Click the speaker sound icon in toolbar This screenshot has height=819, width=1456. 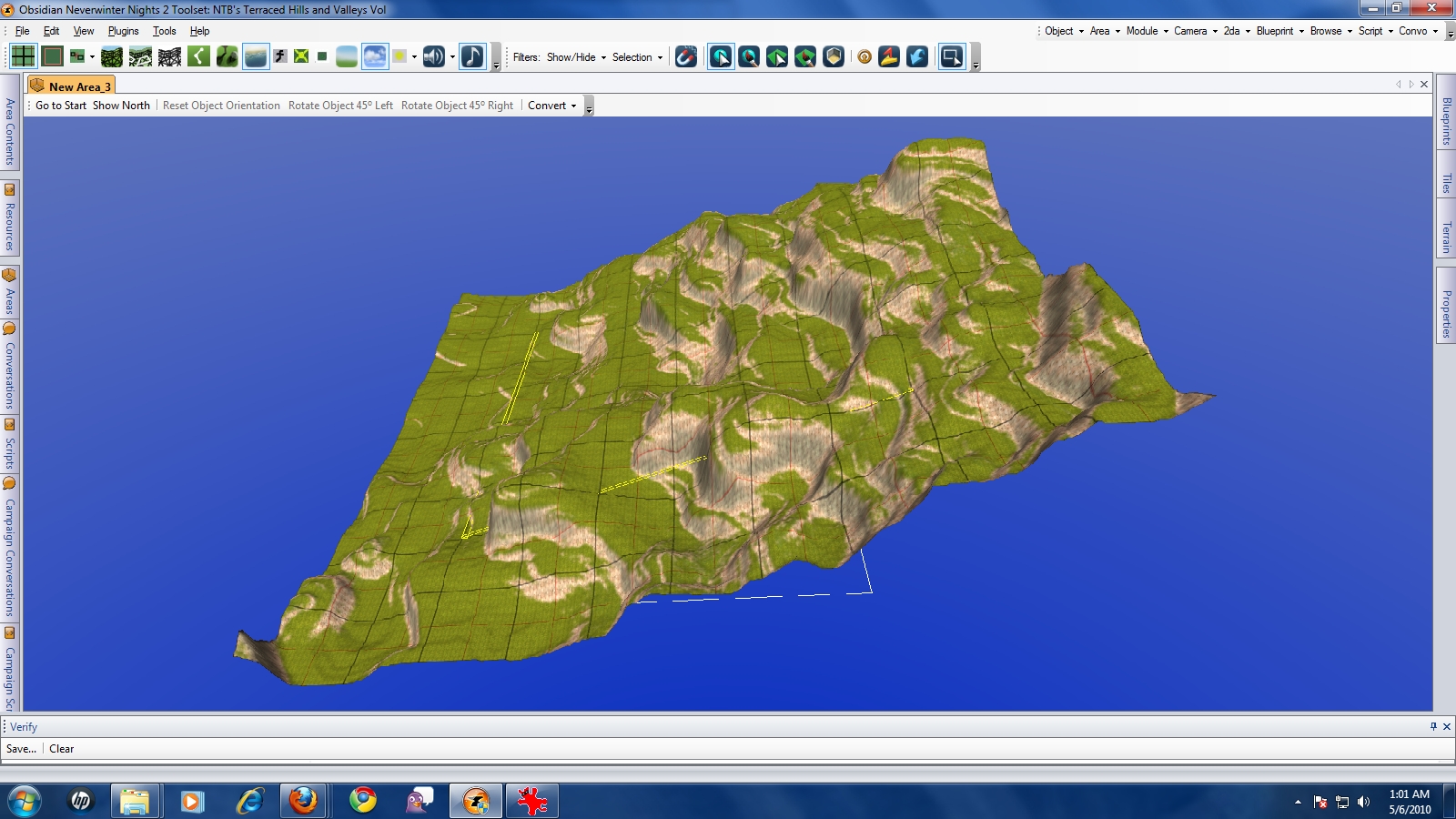pyautogui.click(x=433, y=57)
